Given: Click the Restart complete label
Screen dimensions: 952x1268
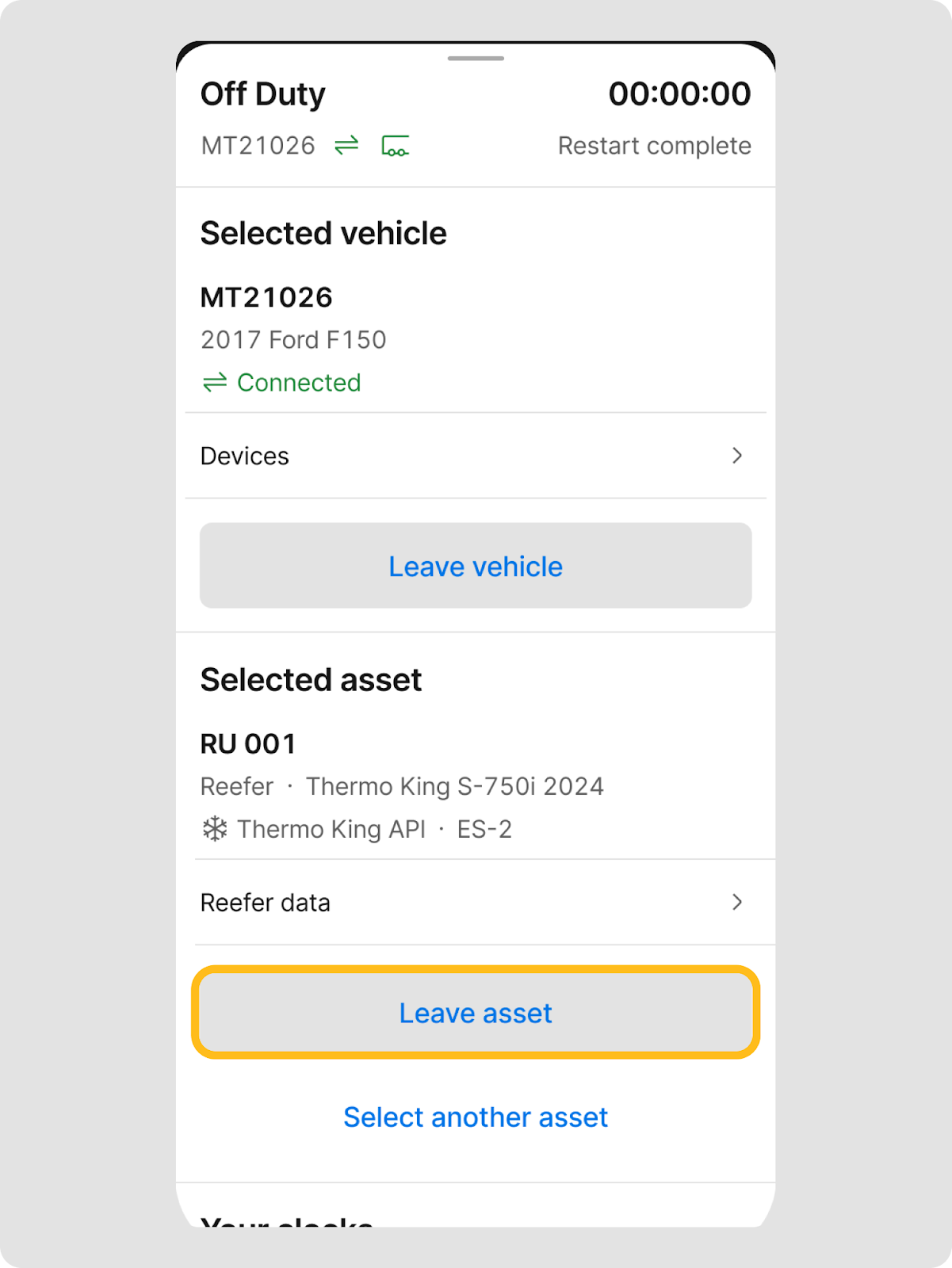Looking at the screenshot, I should 654,146.
